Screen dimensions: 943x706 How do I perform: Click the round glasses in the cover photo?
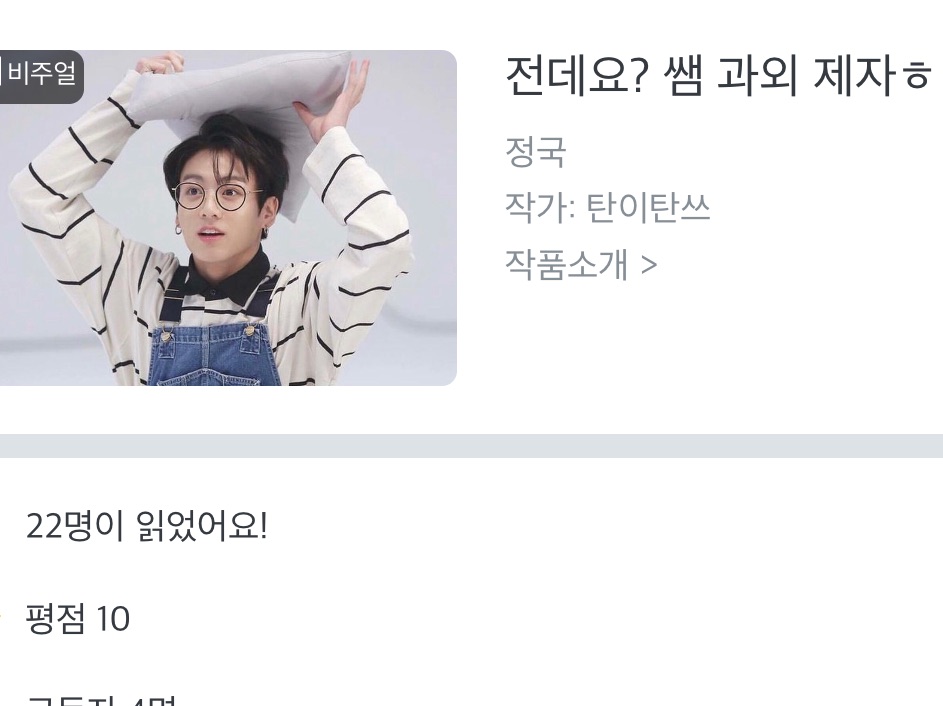217,196
